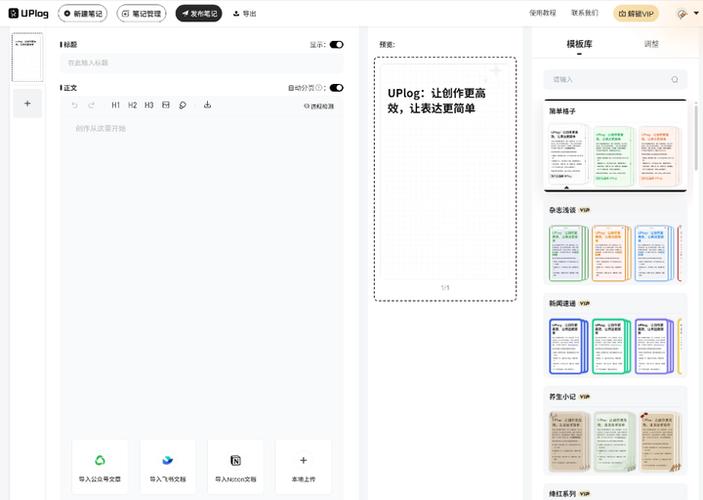Select the orange 简单格子 template
Screen dimensions: 703x500
click(658, 156)
